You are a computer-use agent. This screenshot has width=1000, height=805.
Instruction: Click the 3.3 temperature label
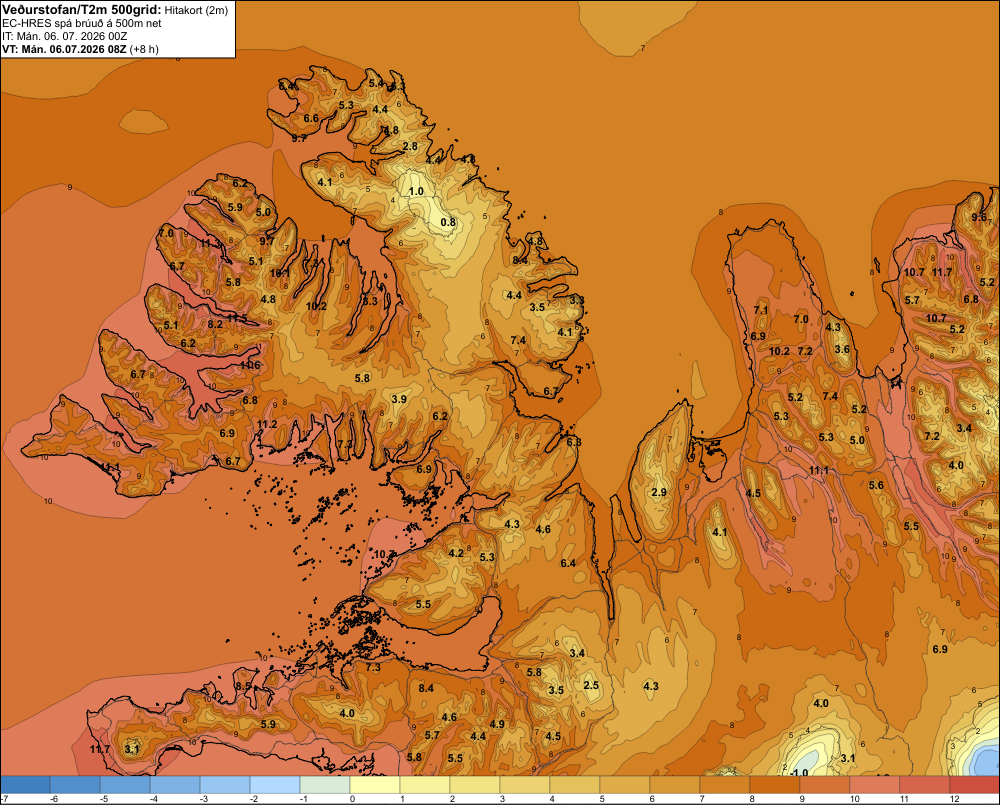[x=577, y=300]
